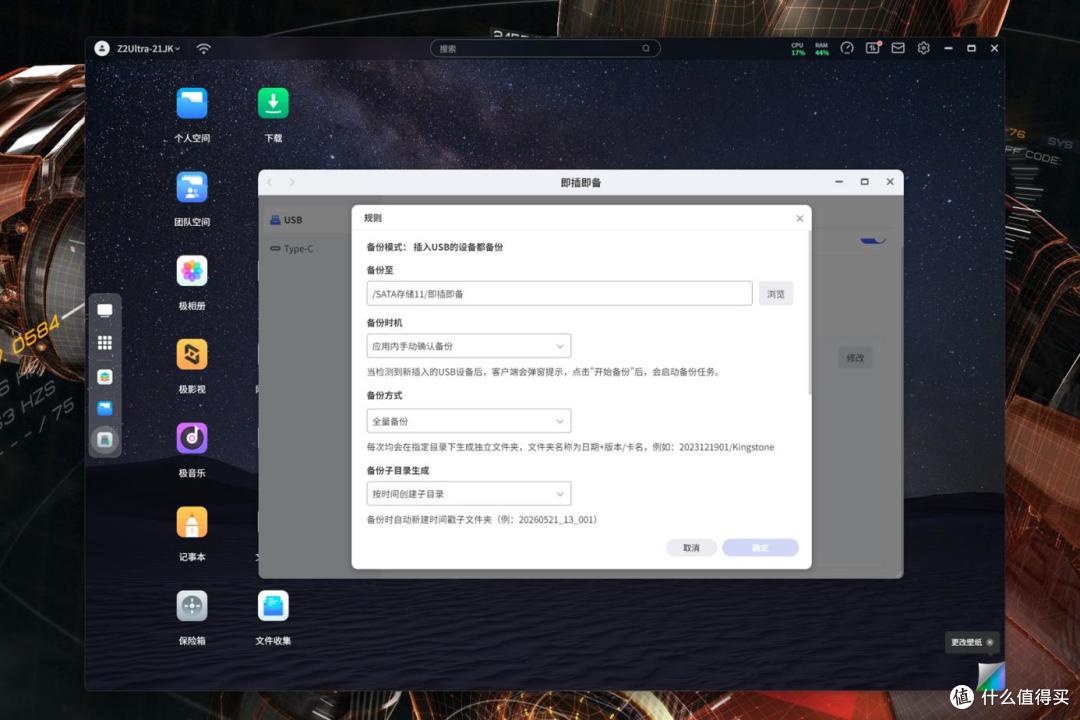The image size is (1080, 720).
Task: Focus the top 搜索 search field
Action: click(545, 48)
